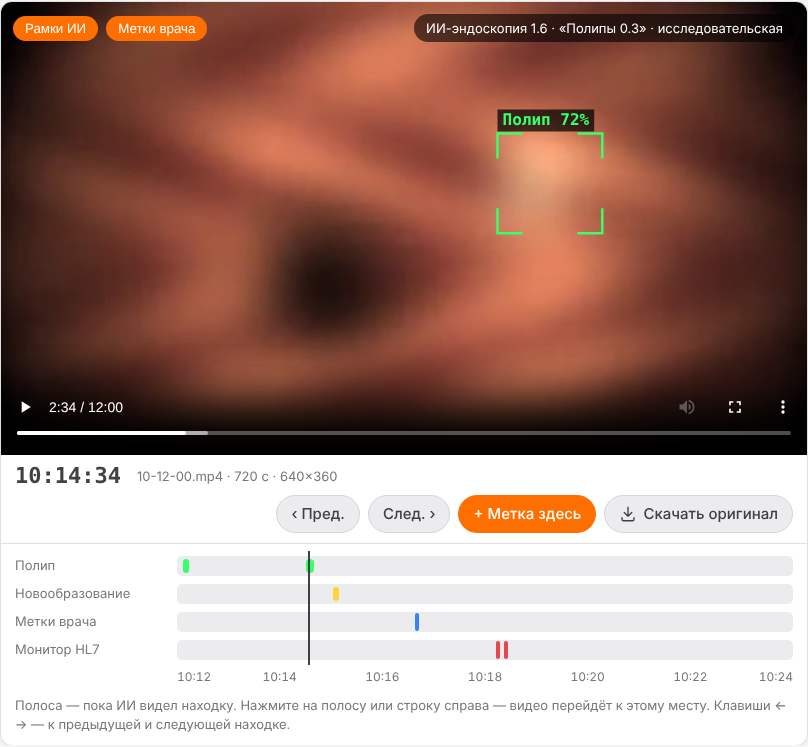
Task: Click the Монитор HL7 timeline track
Action: point(485,650)
